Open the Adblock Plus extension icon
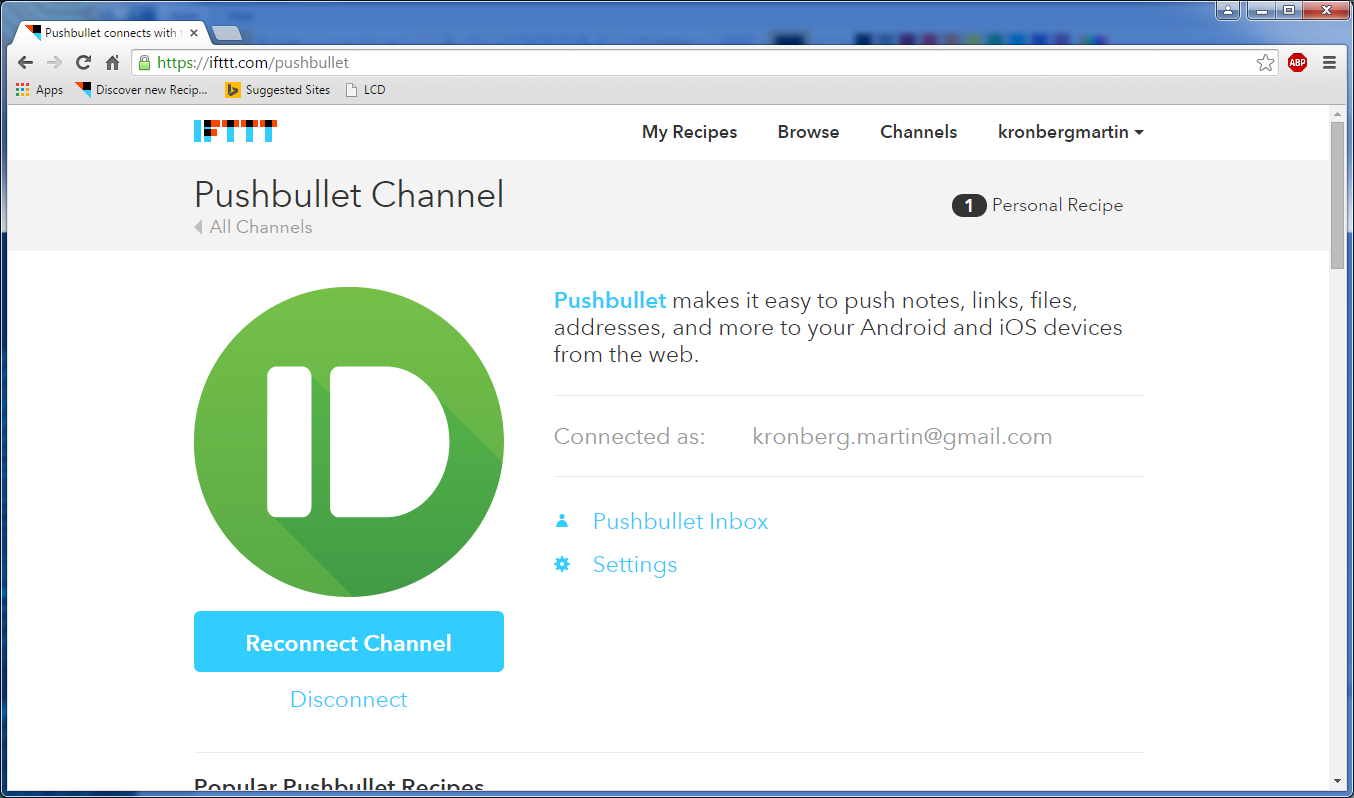 pyautogui.click(x=1297, y=62)
